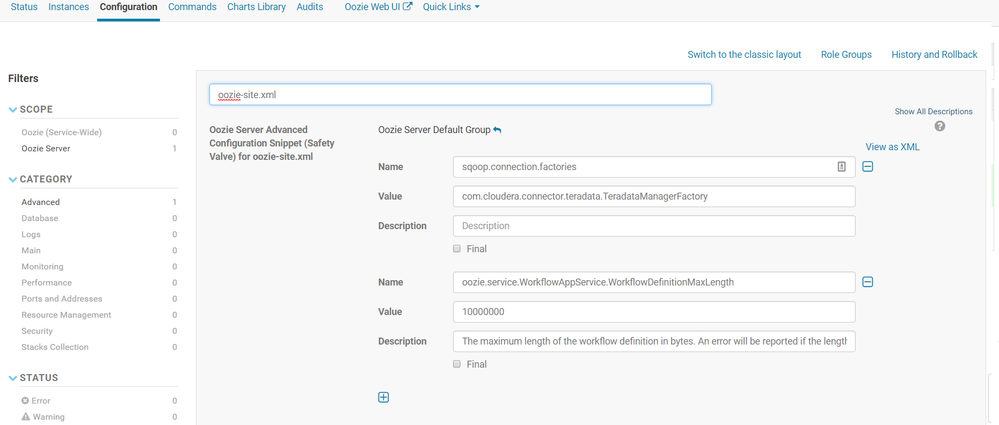The width and height of the screenshot is (999, 425).
Task: Collapse the STATUS filter section
Action: [13, 378]
